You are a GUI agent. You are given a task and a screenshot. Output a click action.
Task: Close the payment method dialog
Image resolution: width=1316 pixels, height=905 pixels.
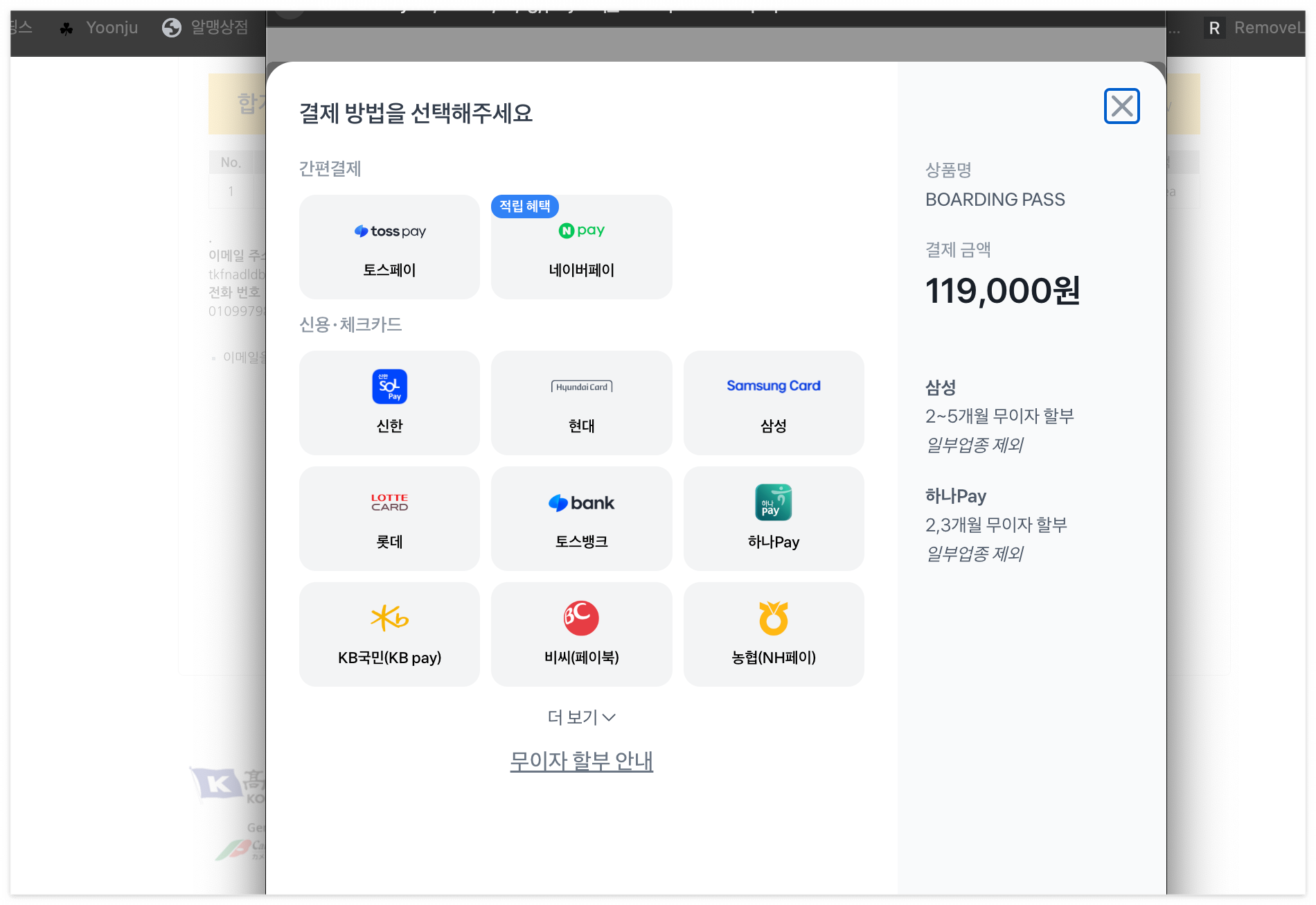(1121, 106)
